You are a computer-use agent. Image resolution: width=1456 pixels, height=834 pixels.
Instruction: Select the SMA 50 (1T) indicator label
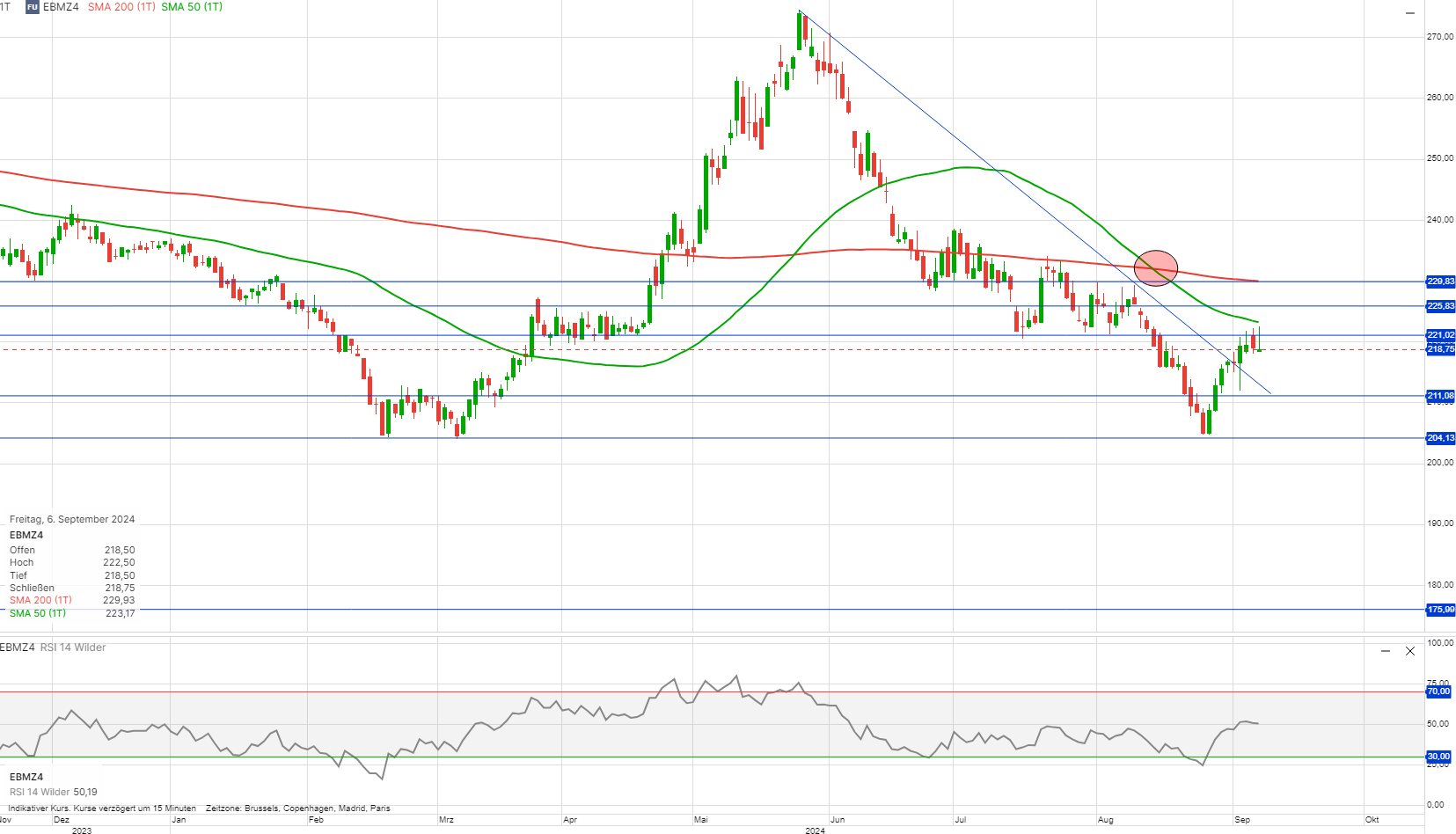(x=192, y=7)
